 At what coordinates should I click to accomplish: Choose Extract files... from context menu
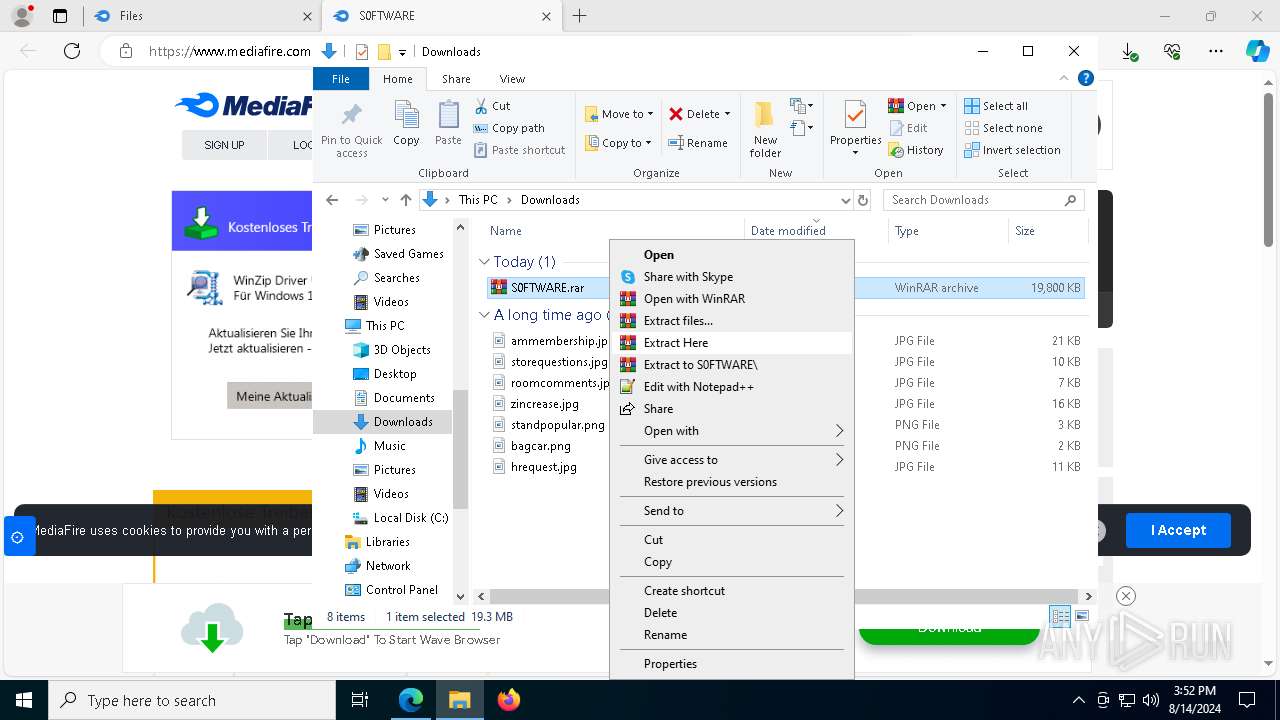click(731, 321)
